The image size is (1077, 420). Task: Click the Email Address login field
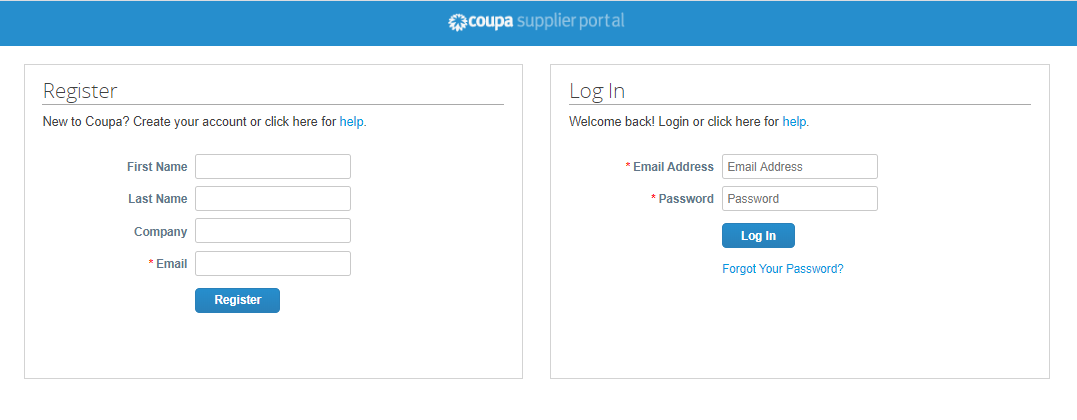coord(800,166)
